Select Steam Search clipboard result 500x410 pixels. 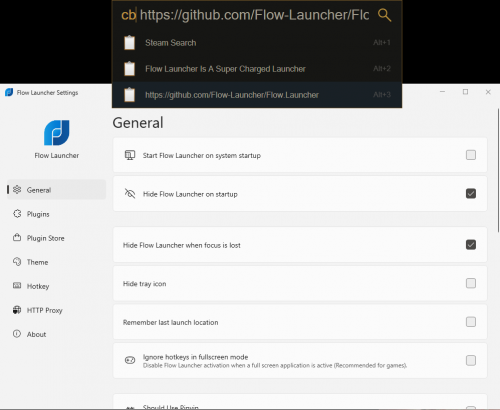[257, 43]
